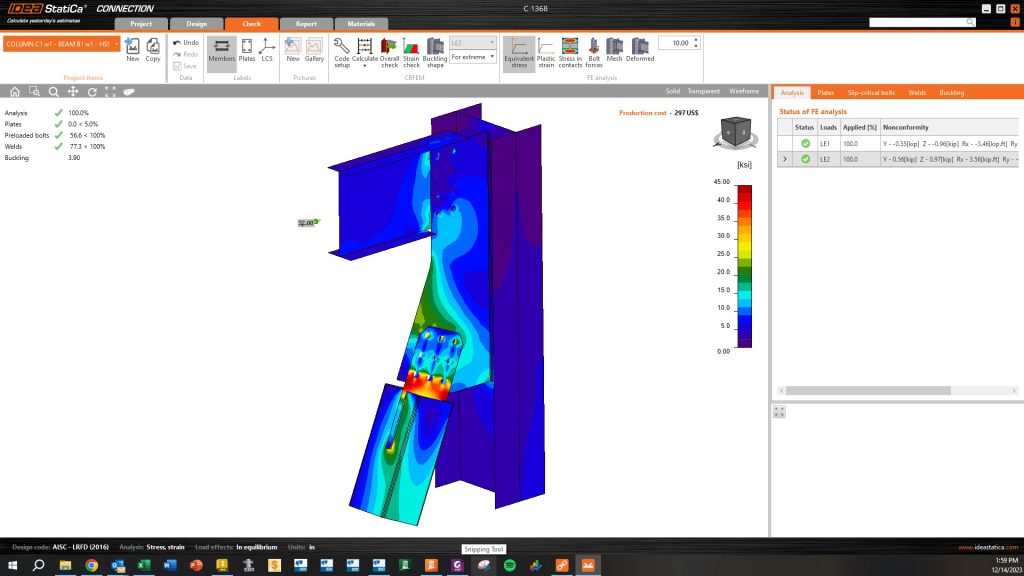
Task: Click the expand panel icon below results table
Action: (779, 411)
